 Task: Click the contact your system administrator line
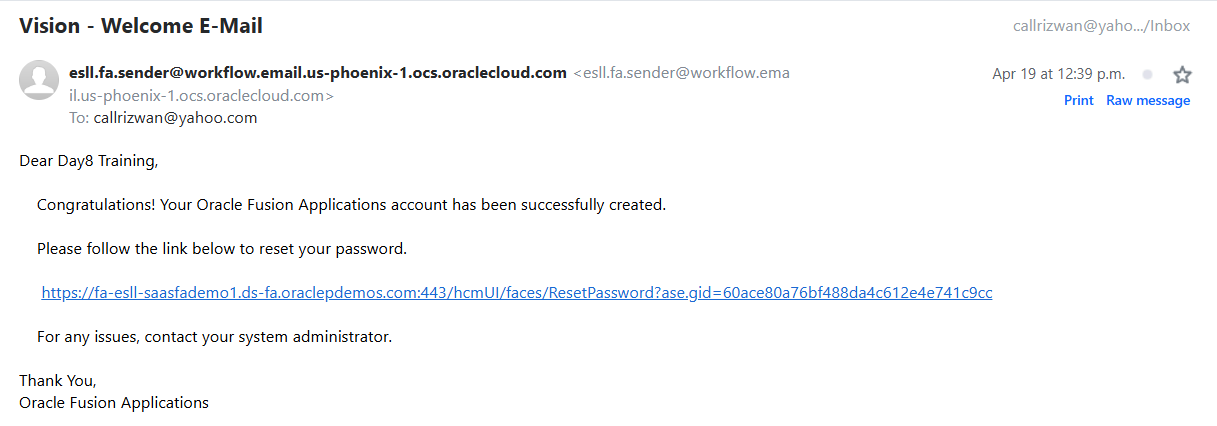click(214, 337)
